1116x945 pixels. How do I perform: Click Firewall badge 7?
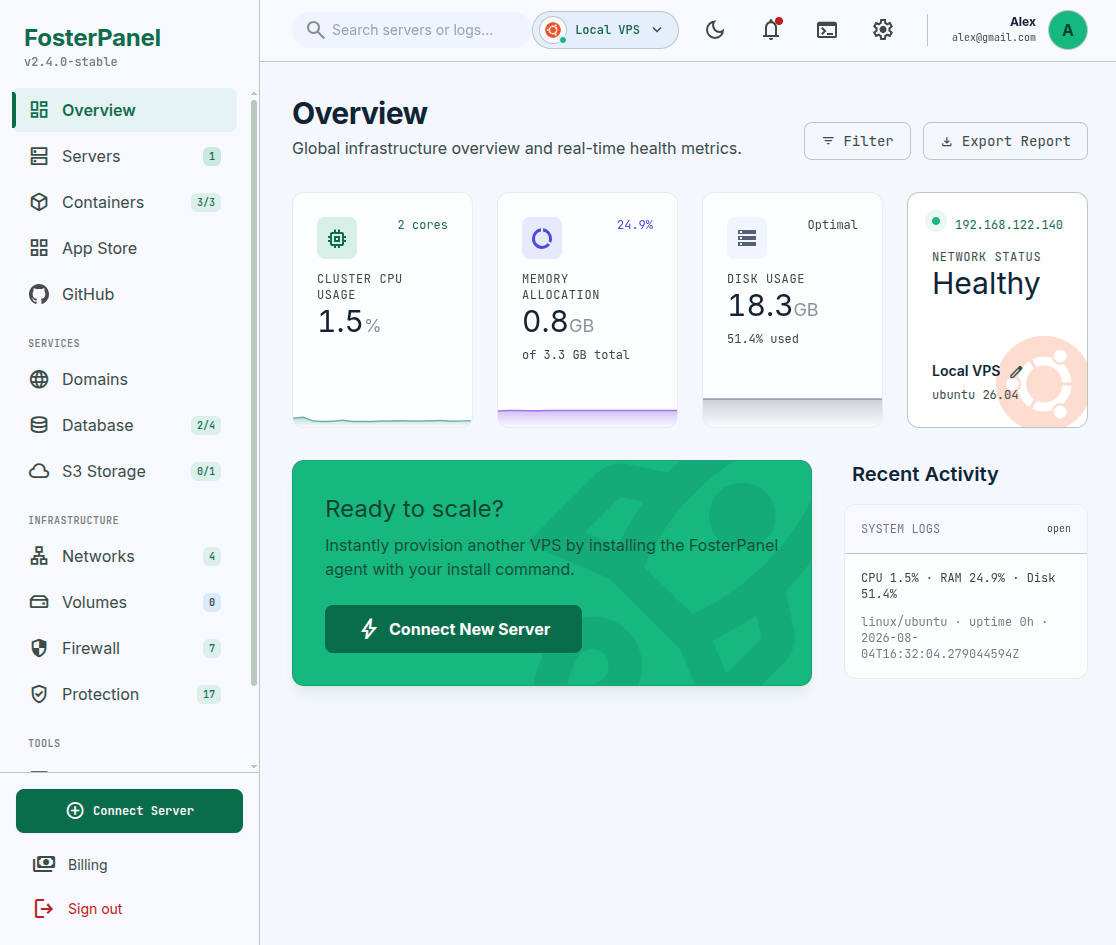[x=211, y=648]
